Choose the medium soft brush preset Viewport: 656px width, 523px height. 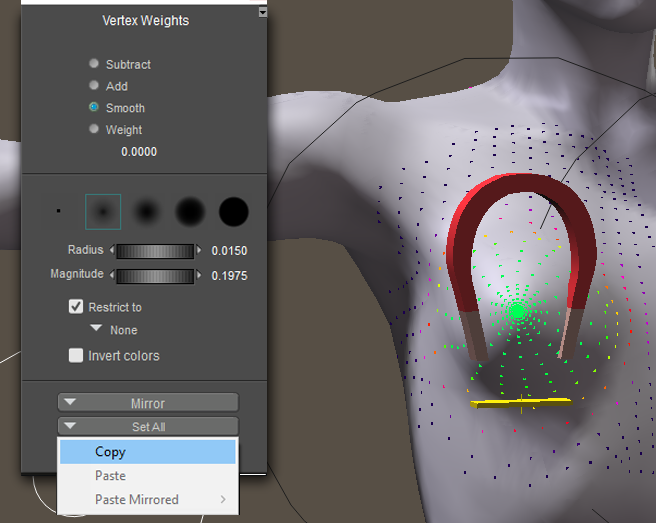(147, 211)
